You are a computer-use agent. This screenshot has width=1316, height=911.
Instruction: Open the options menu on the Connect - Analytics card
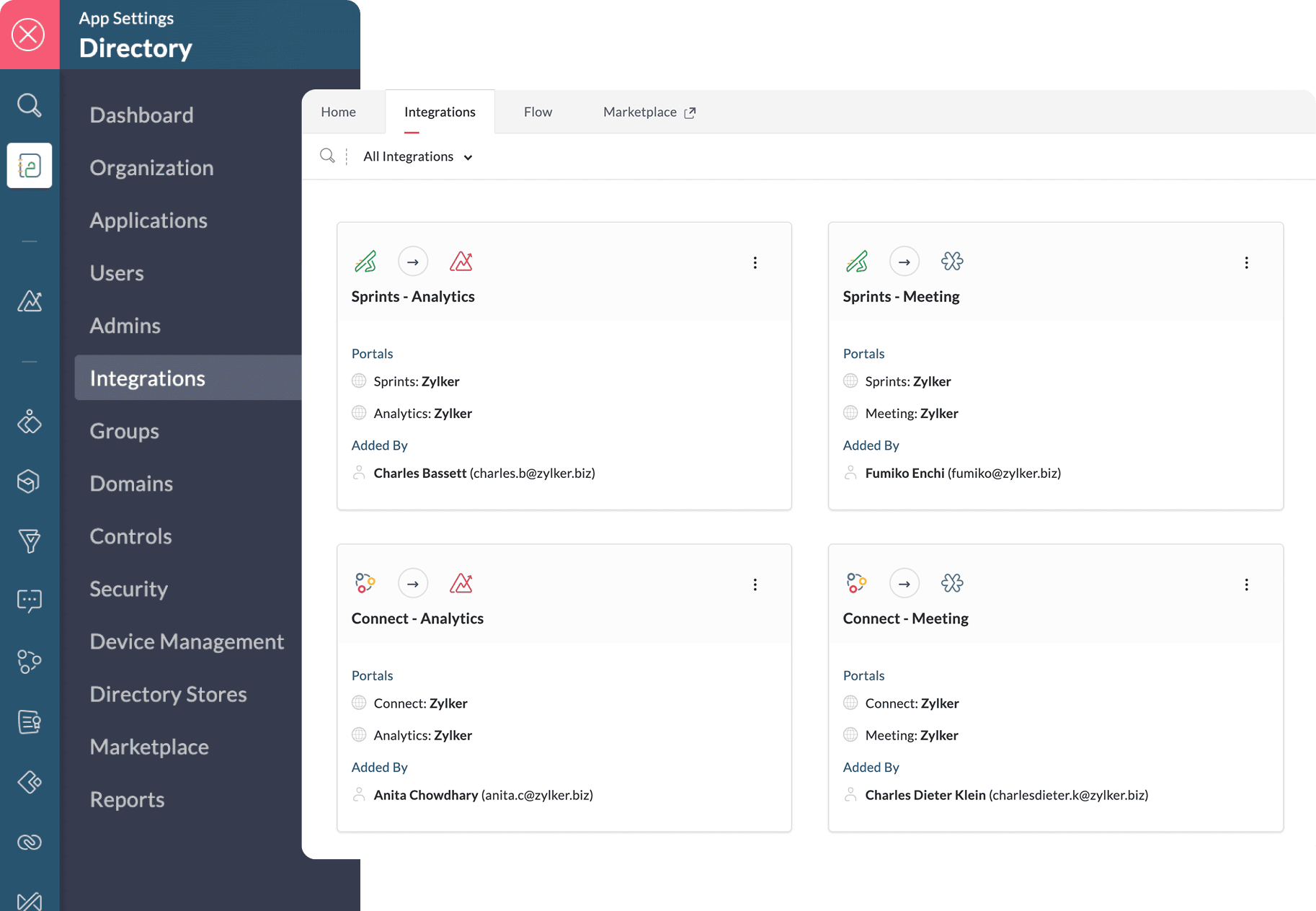coord(755,585)
